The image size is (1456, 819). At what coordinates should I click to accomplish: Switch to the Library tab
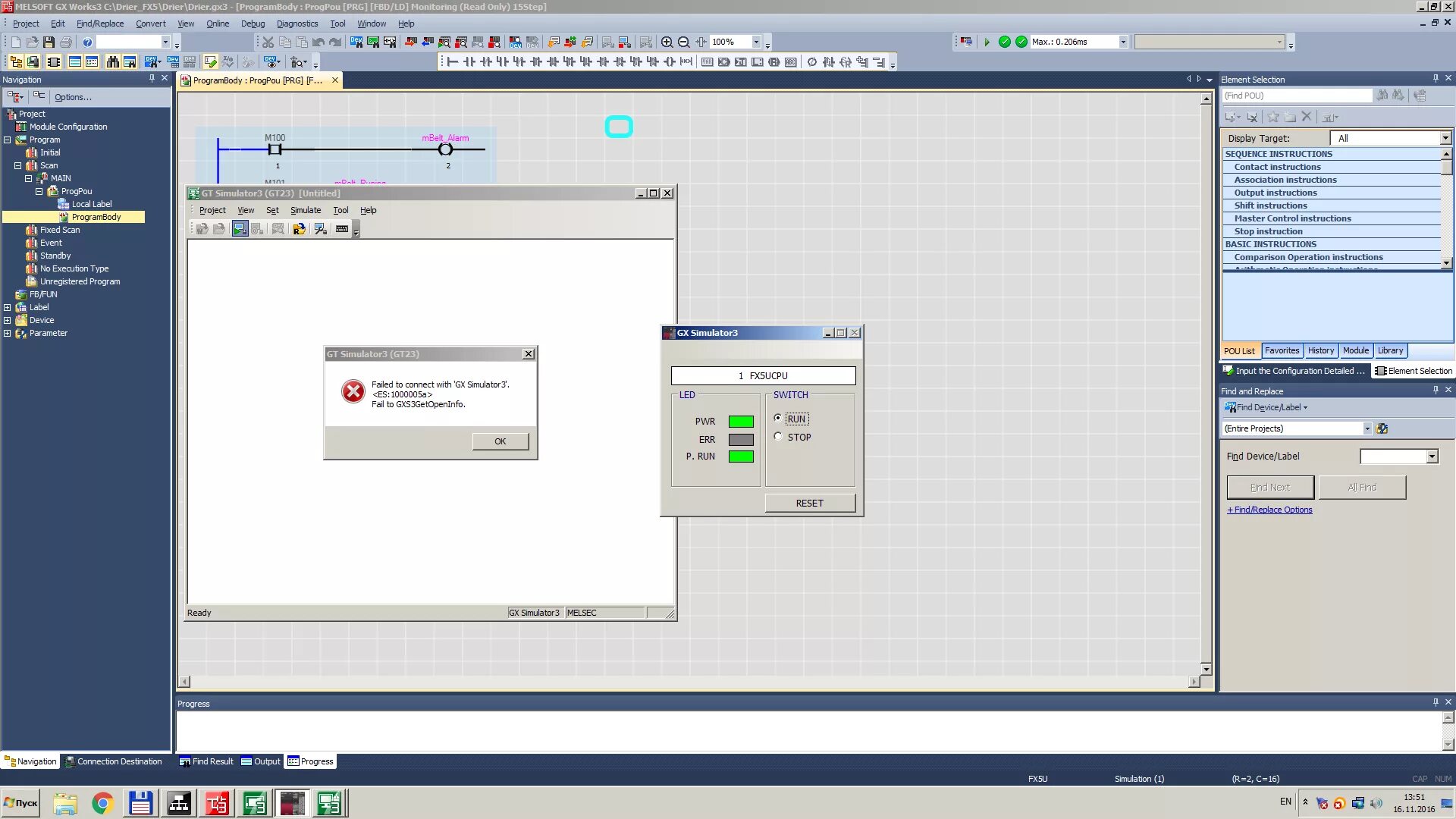1390,350
